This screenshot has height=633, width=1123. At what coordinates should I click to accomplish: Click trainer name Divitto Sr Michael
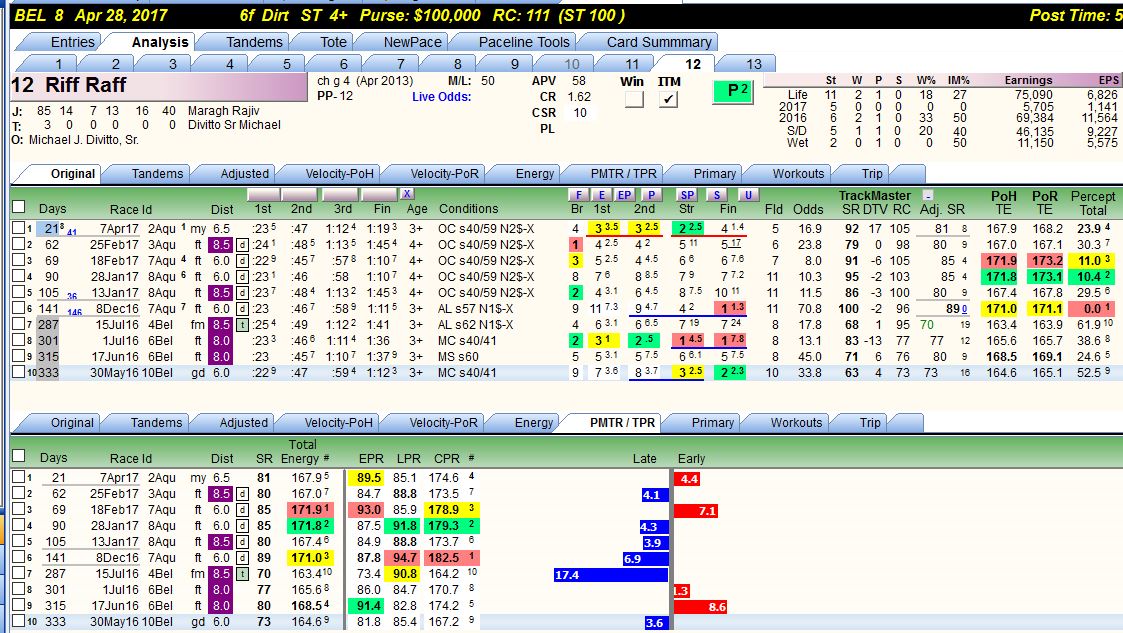(x=234, y=125)
